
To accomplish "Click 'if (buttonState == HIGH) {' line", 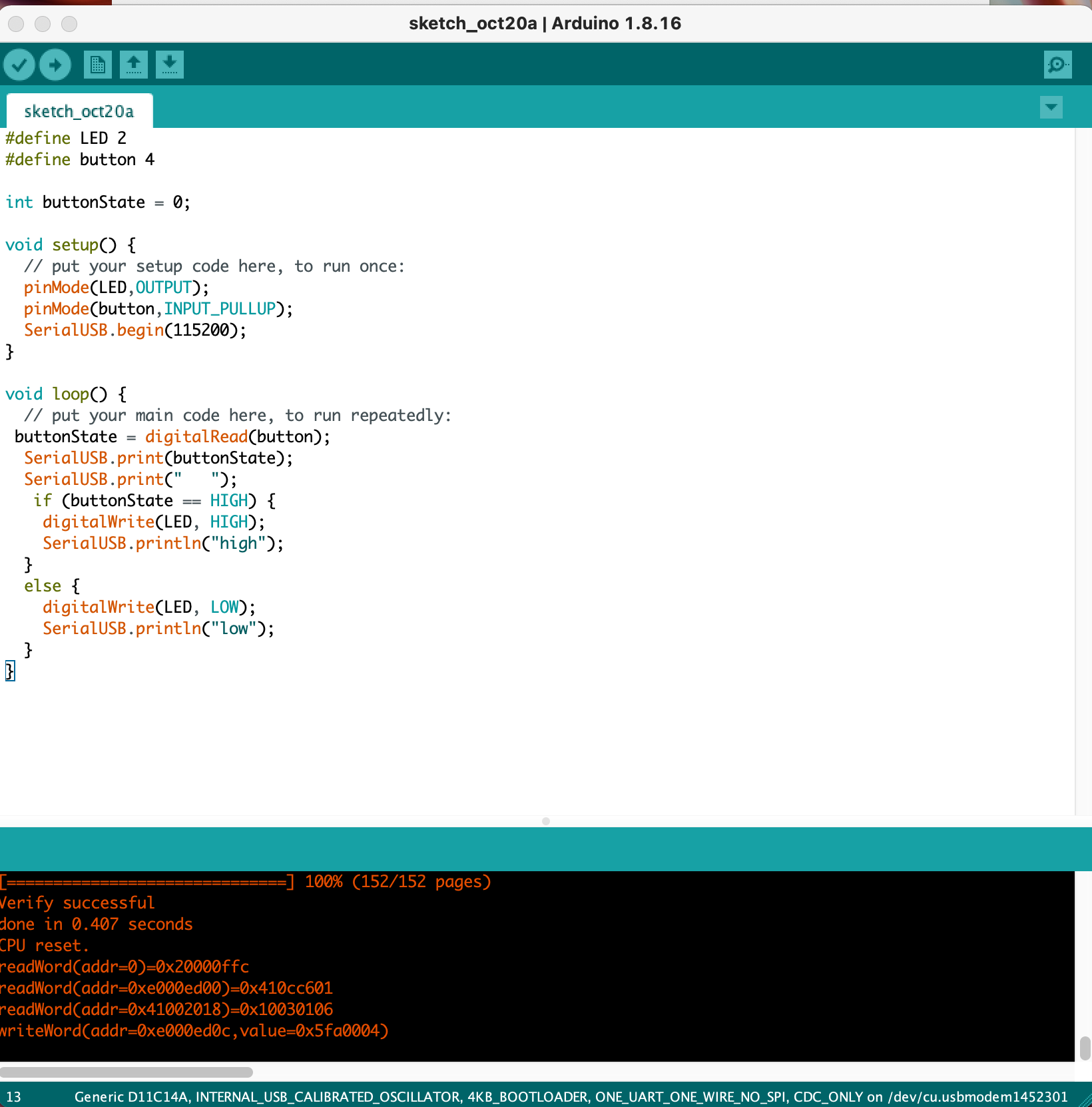I will point(154,500).
